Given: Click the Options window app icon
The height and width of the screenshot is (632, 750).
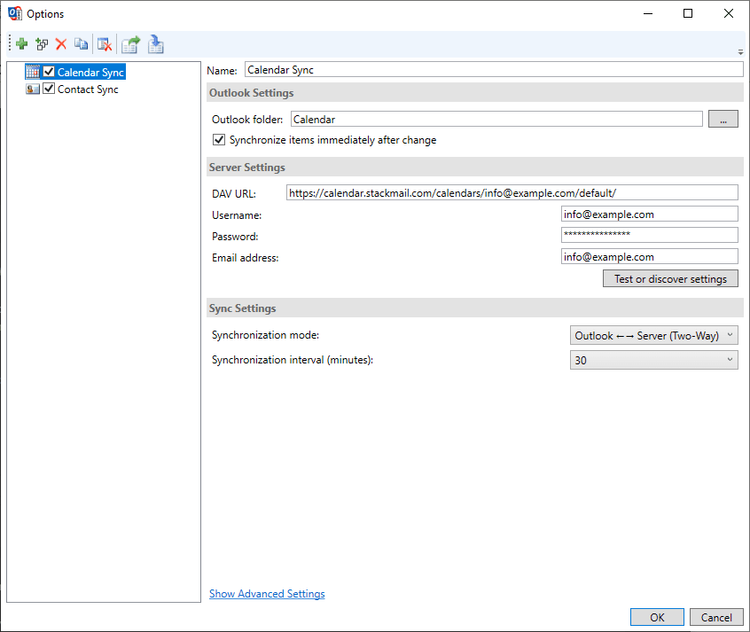Looking at the screenshot, I should (x=15, y=13).
